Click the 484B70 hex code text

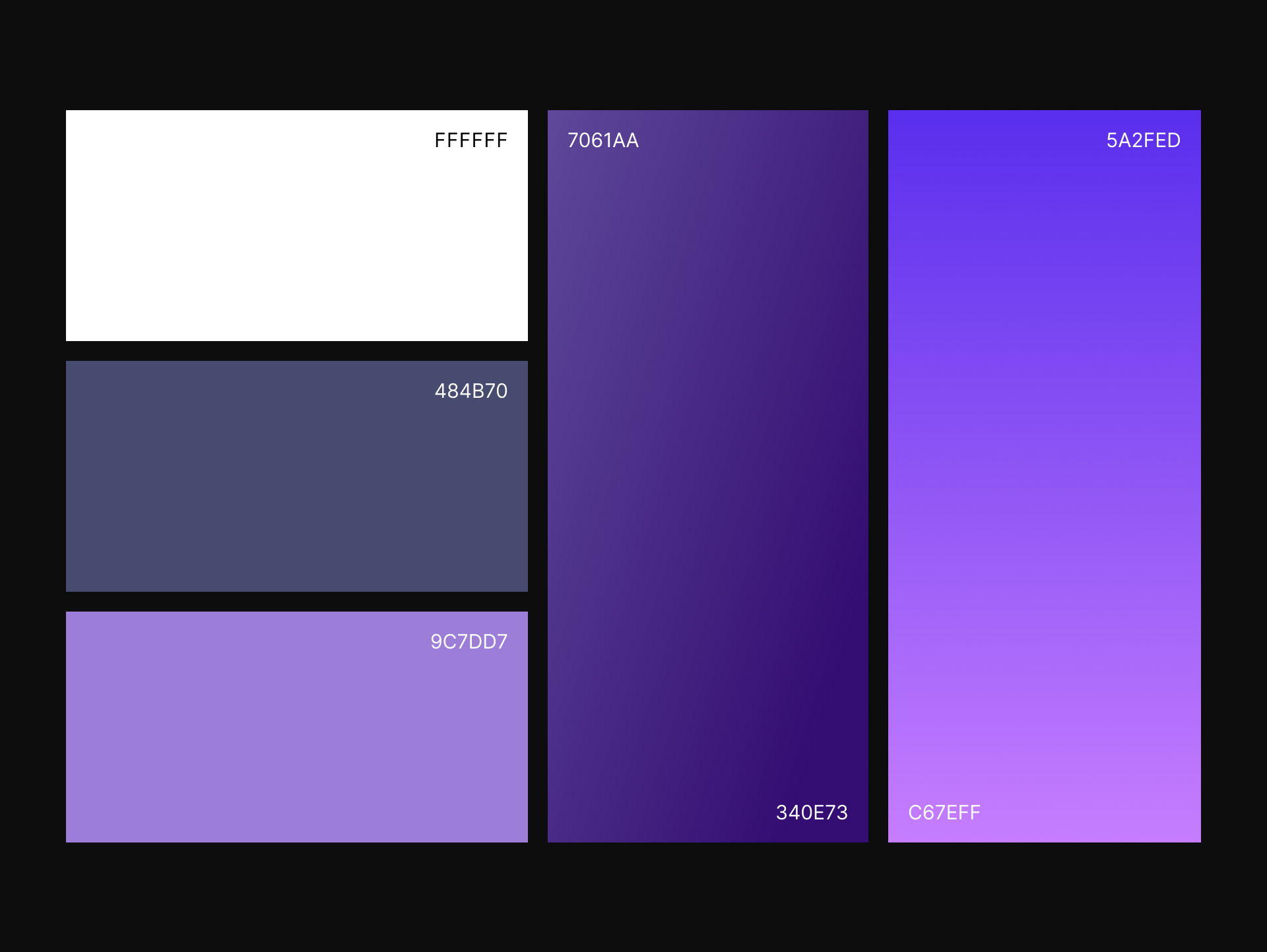tap(471, 391)
